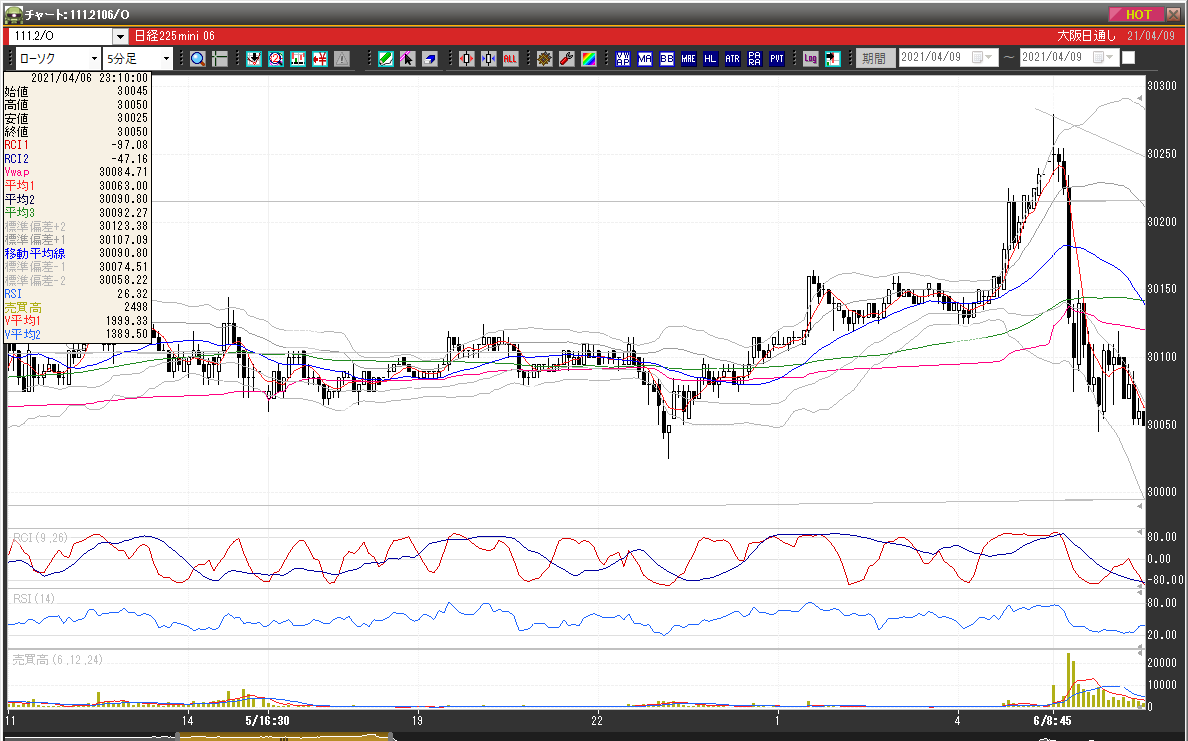Tick the checkbox right of the end date

(1129, 58)
